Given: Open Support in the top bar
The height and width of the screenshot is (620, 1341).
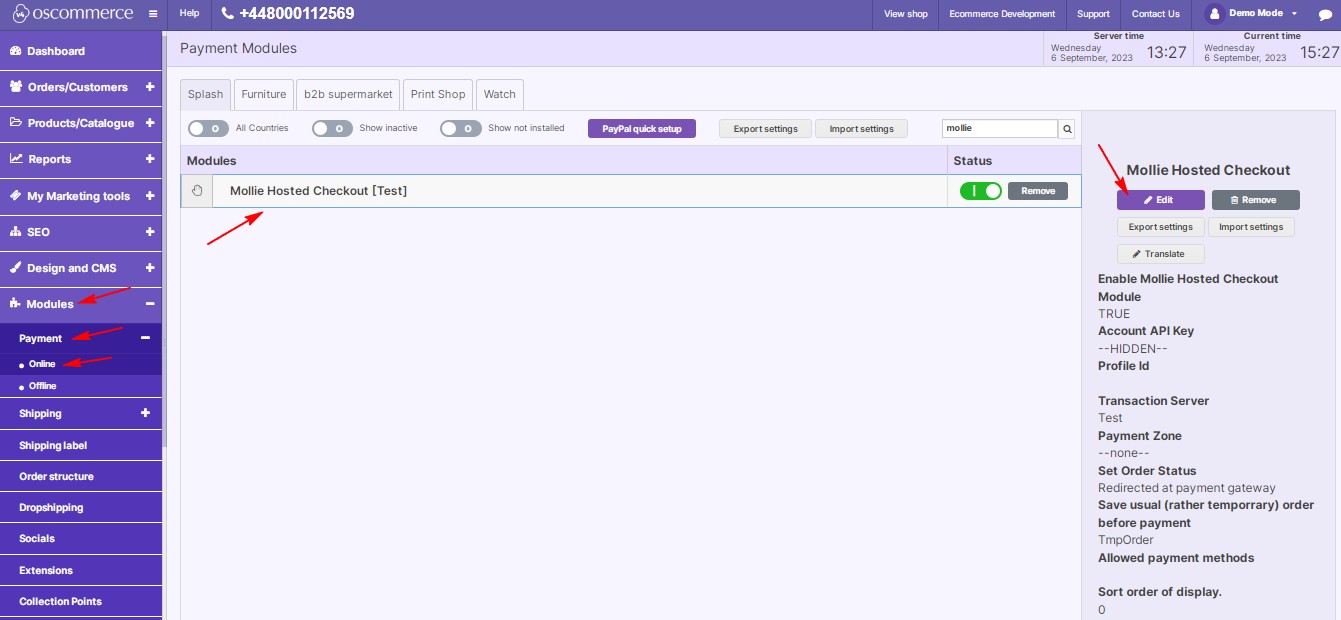Looking at the screenshot, I should tap(1093, 14).
